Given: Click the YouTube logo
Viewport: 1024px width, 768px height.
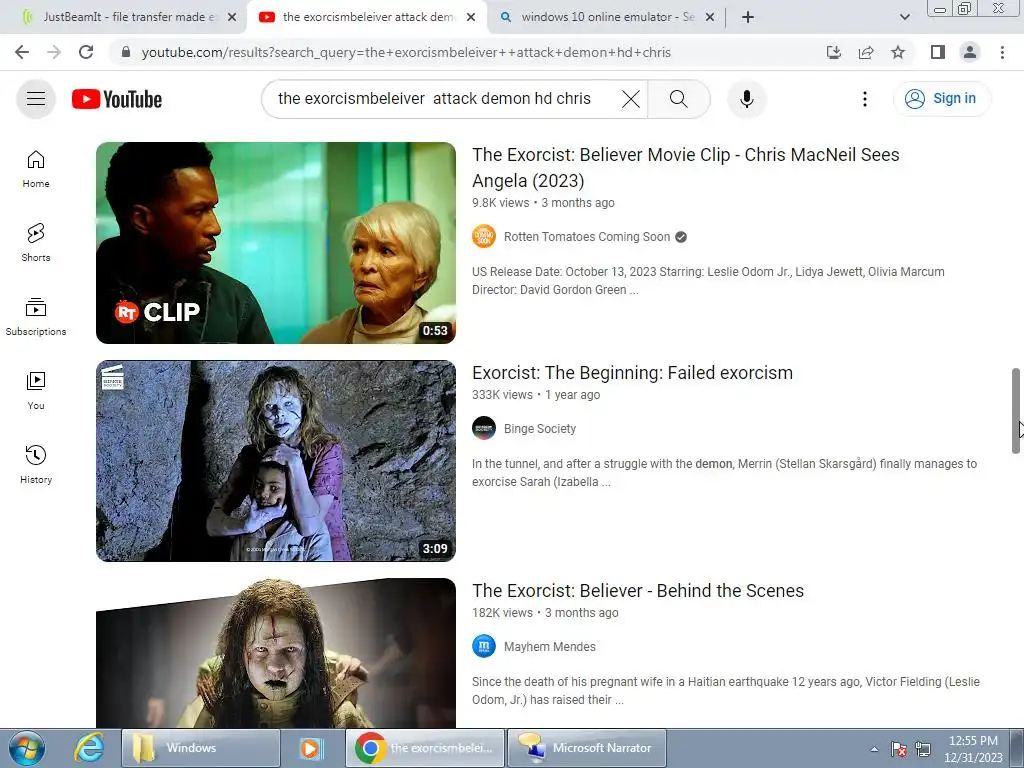Looking at the screenshot, I should pos(117,99).
